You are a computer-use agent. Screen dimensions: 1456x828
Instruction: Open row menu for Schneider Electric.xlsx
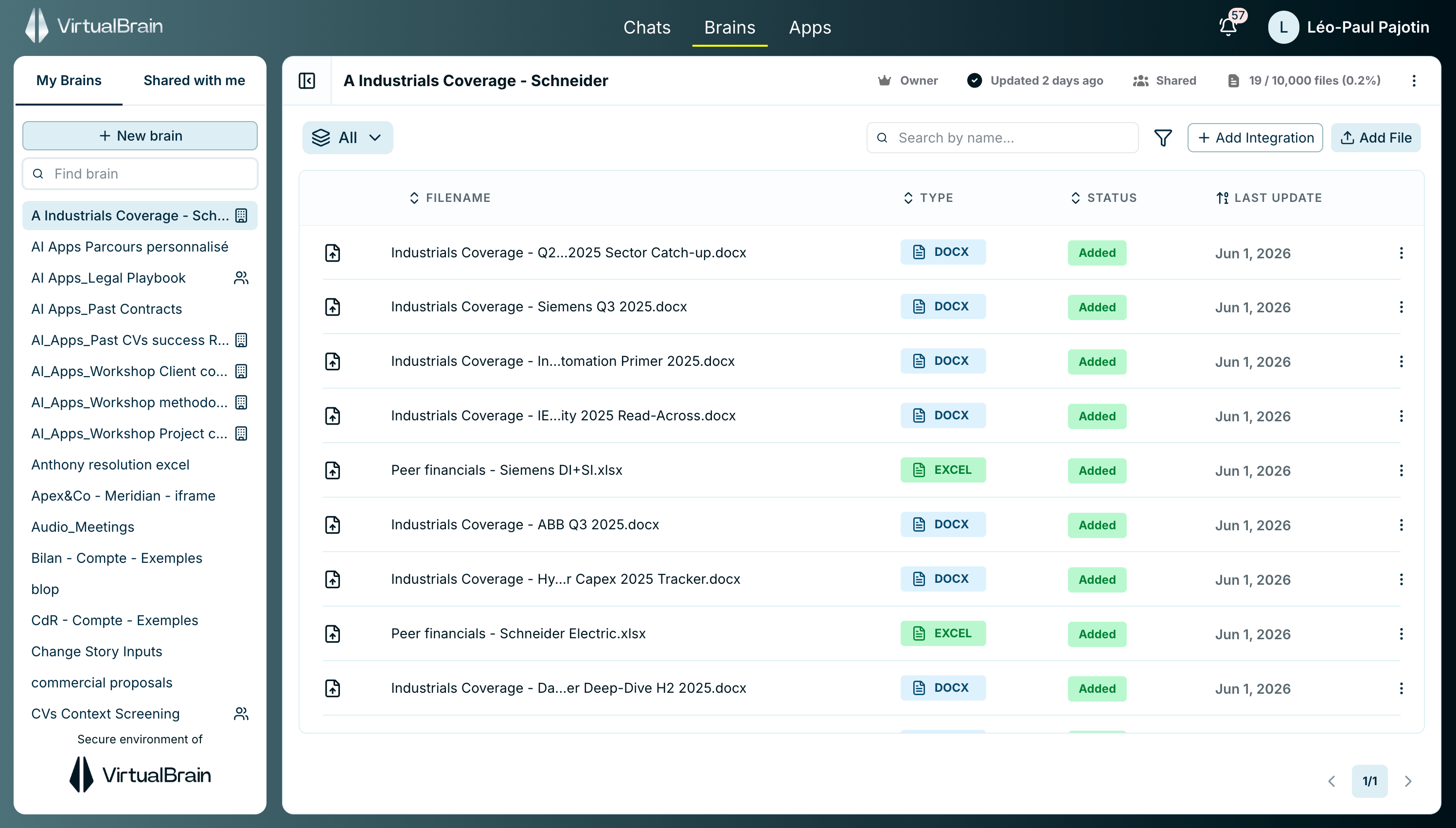1402,633
